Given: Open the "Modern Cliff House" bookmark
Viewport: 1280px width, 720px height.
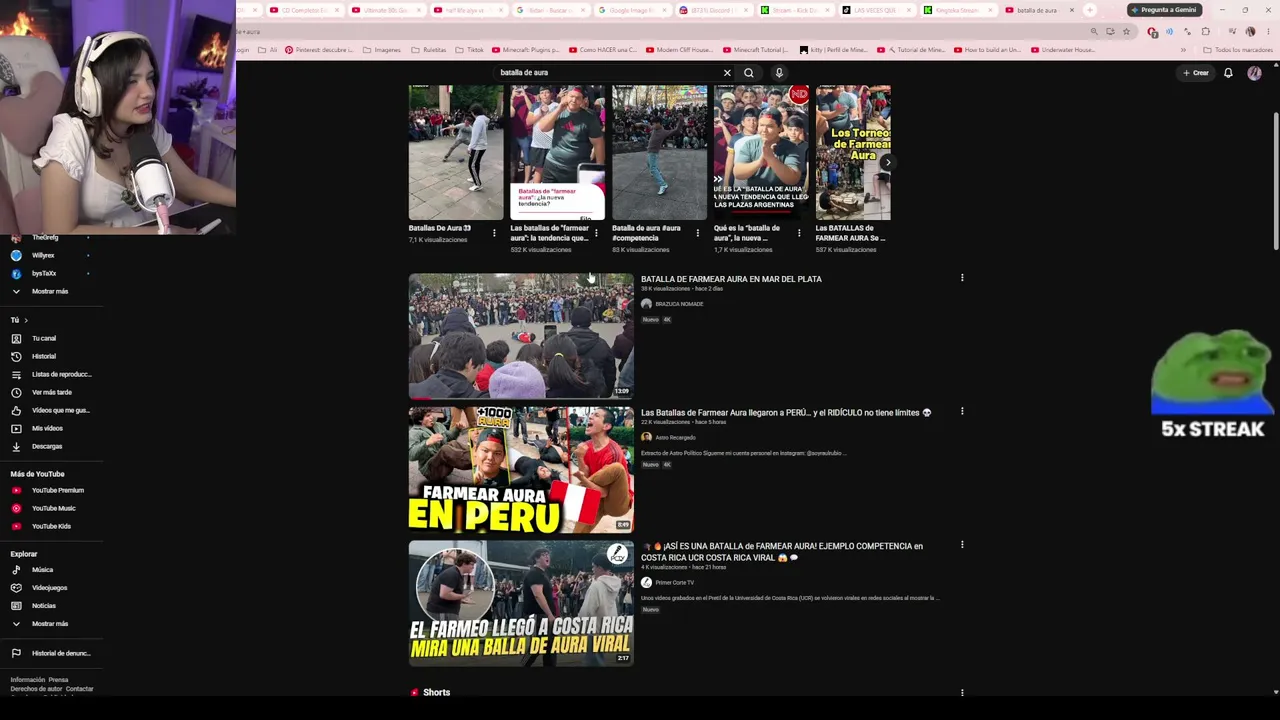Looking at the screenshot, I should tap(680, 50).
